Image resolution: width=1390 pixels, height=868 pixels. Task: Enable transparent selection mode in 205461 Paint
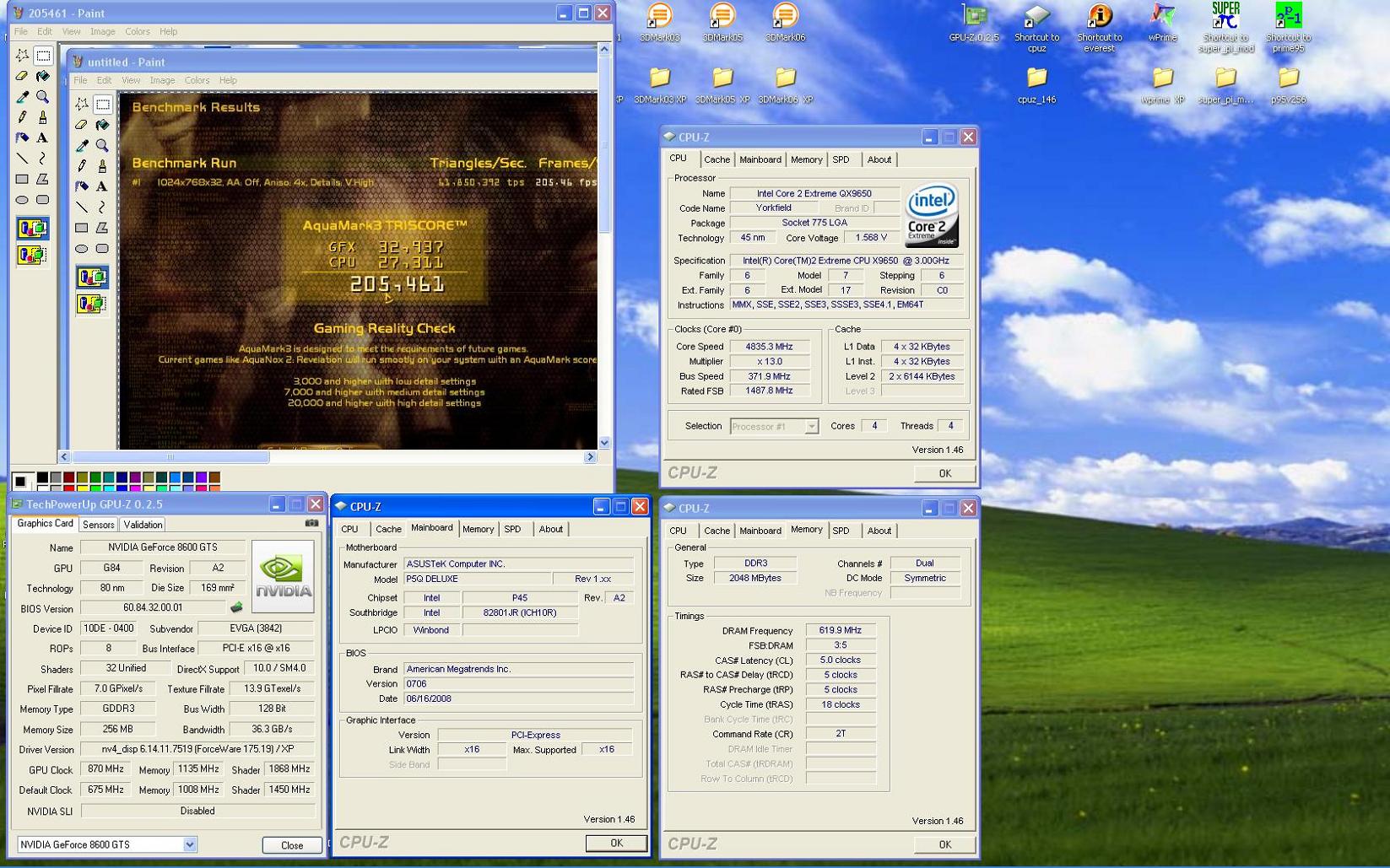click(32, 254)
